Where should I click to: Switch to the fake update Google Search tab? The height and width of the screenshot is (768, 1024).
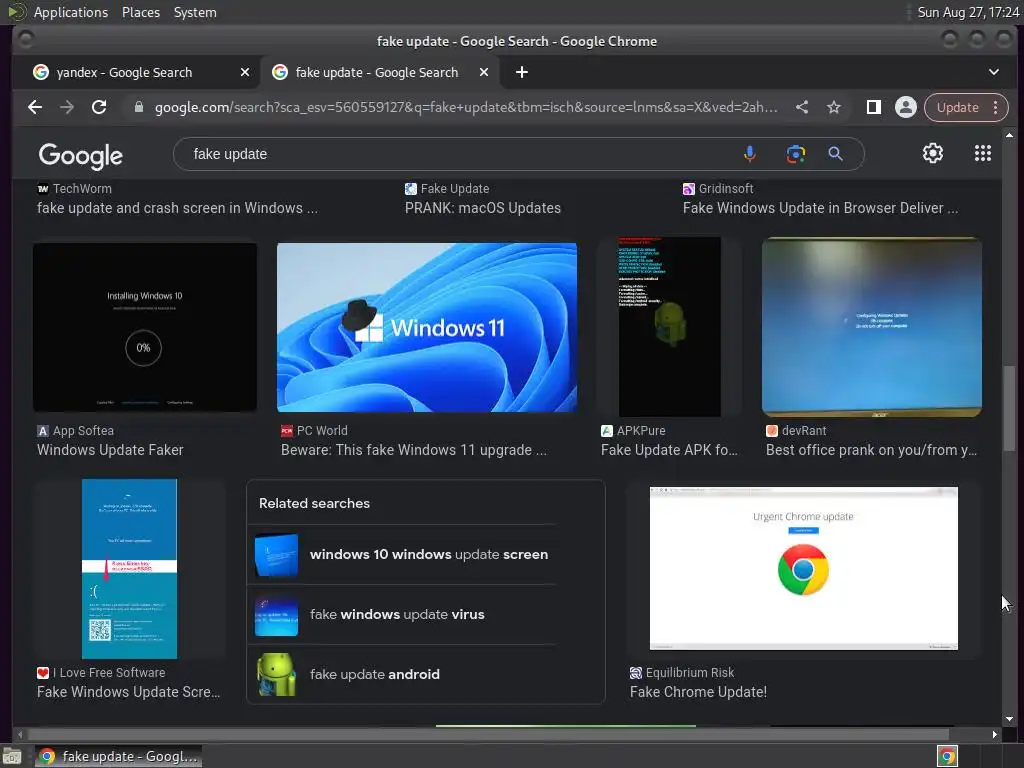coord(380,72)
